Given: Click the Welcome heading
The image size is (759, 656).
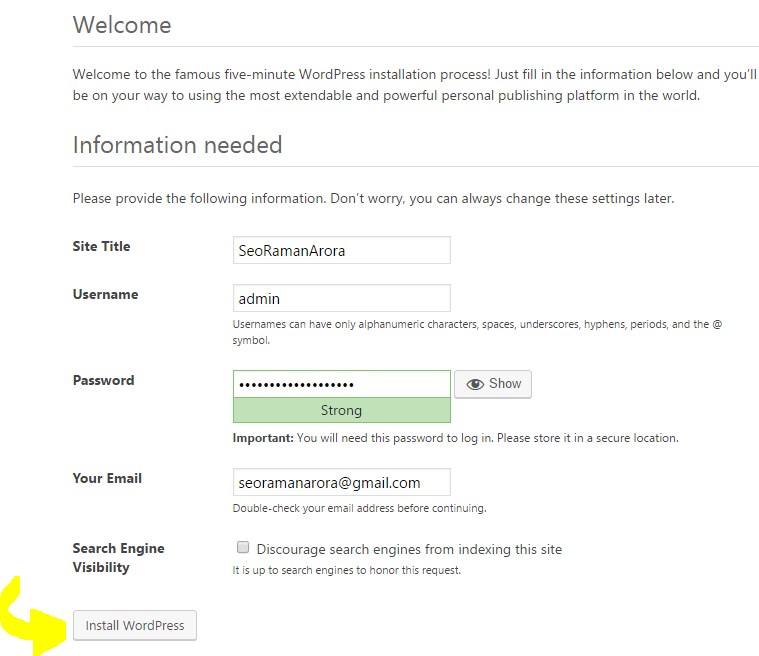Looking at the screenshot, I should click(122, 25).
